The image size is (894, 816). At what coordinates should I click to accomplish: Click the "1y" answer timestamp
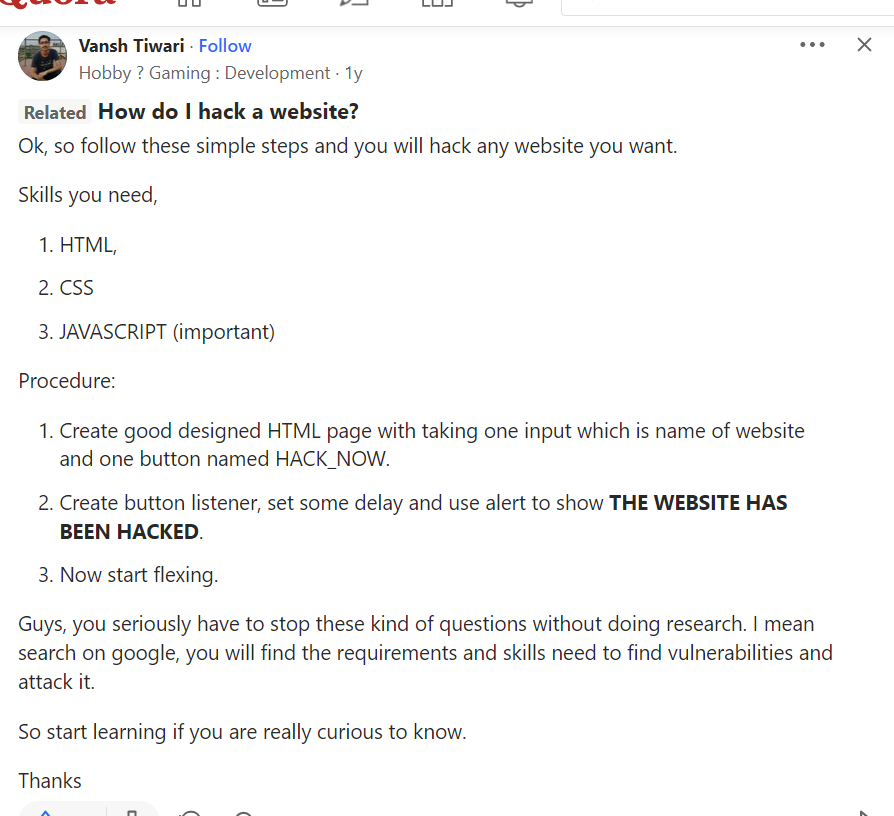[x=354, y=73]
